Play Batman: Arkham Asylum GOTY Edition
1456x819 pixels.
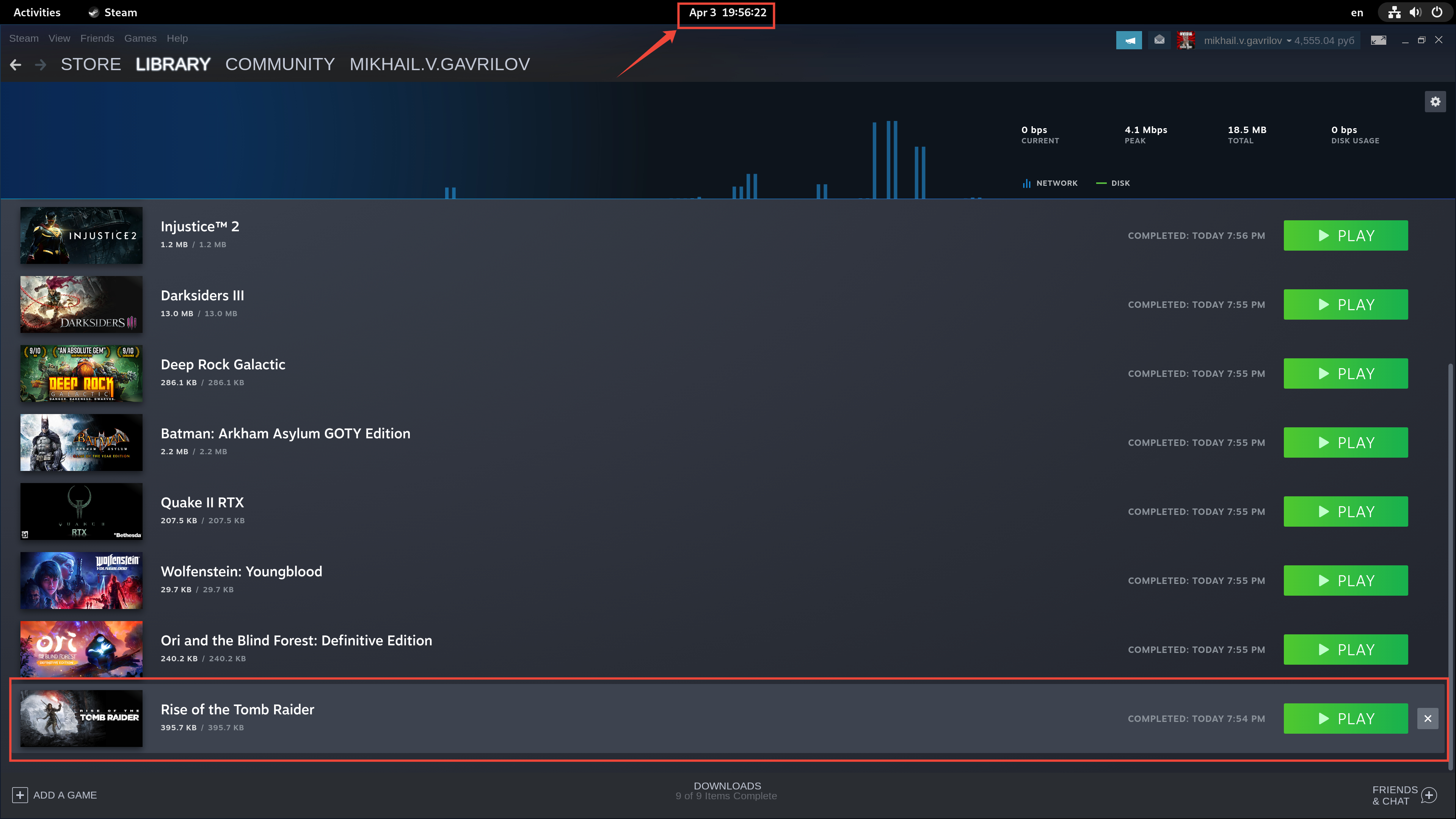click(x=1346, y=442)
